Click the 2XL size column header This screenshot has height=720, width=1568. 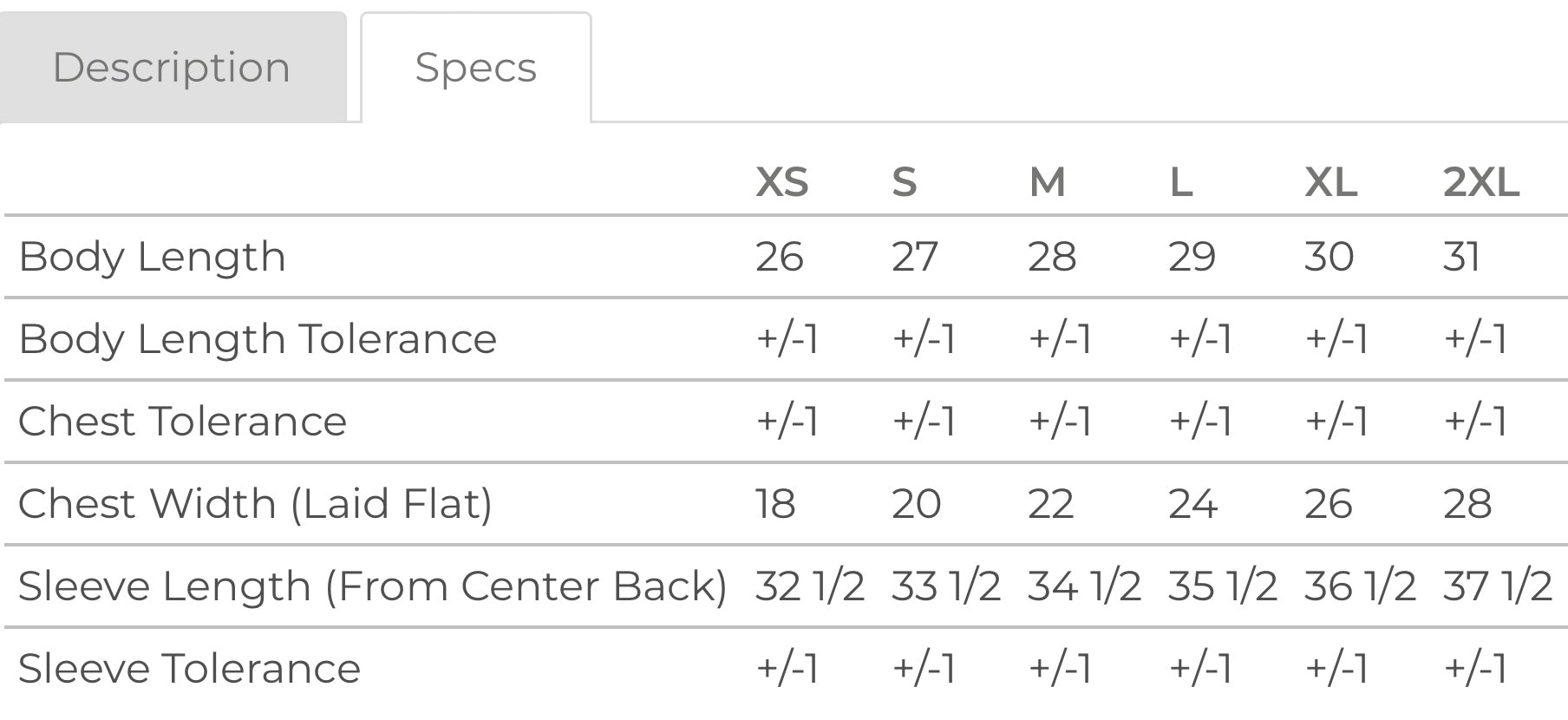[x=1480, y=182]
